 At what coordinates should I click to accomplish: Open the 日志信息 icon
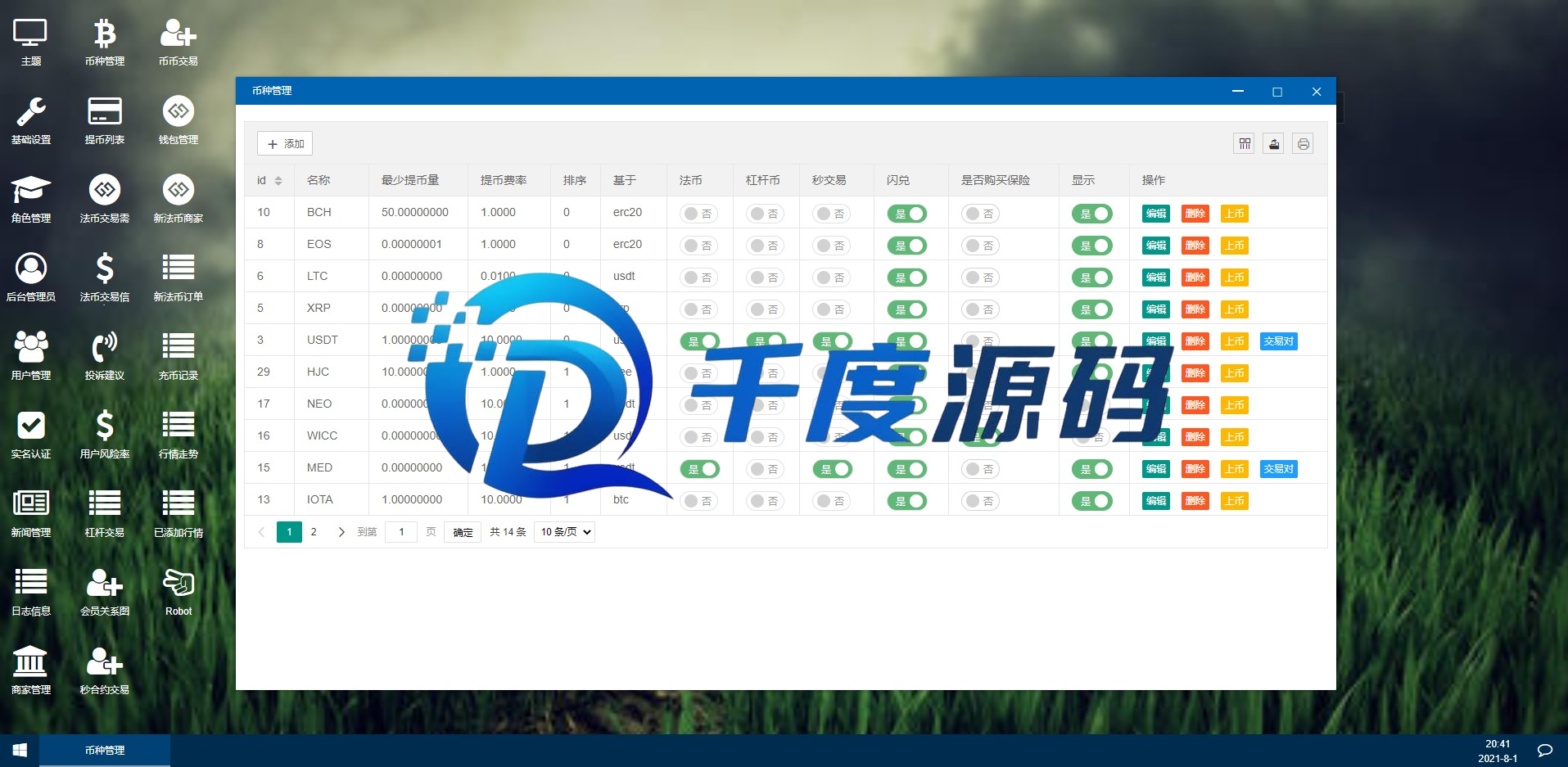31,593
